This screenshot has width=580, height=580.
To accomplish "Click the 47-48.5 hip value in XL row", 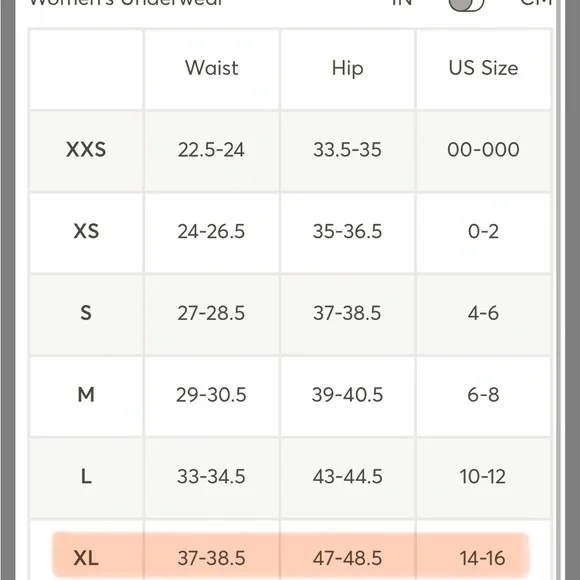I will [347, 558].
